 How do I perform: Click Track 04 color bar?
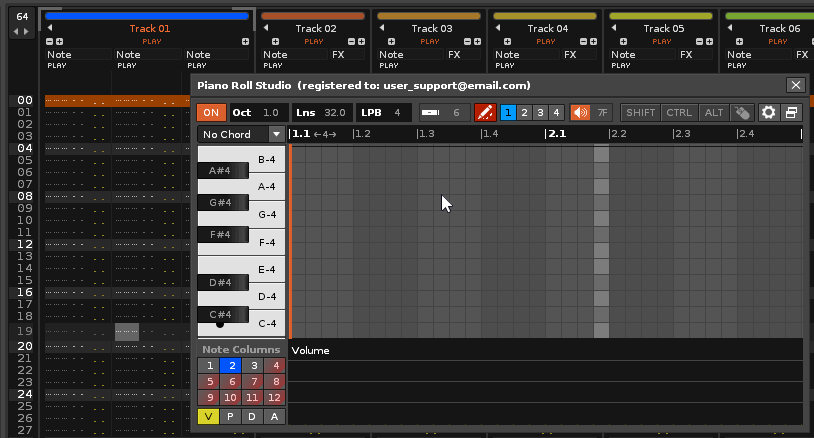click(545, 16)
